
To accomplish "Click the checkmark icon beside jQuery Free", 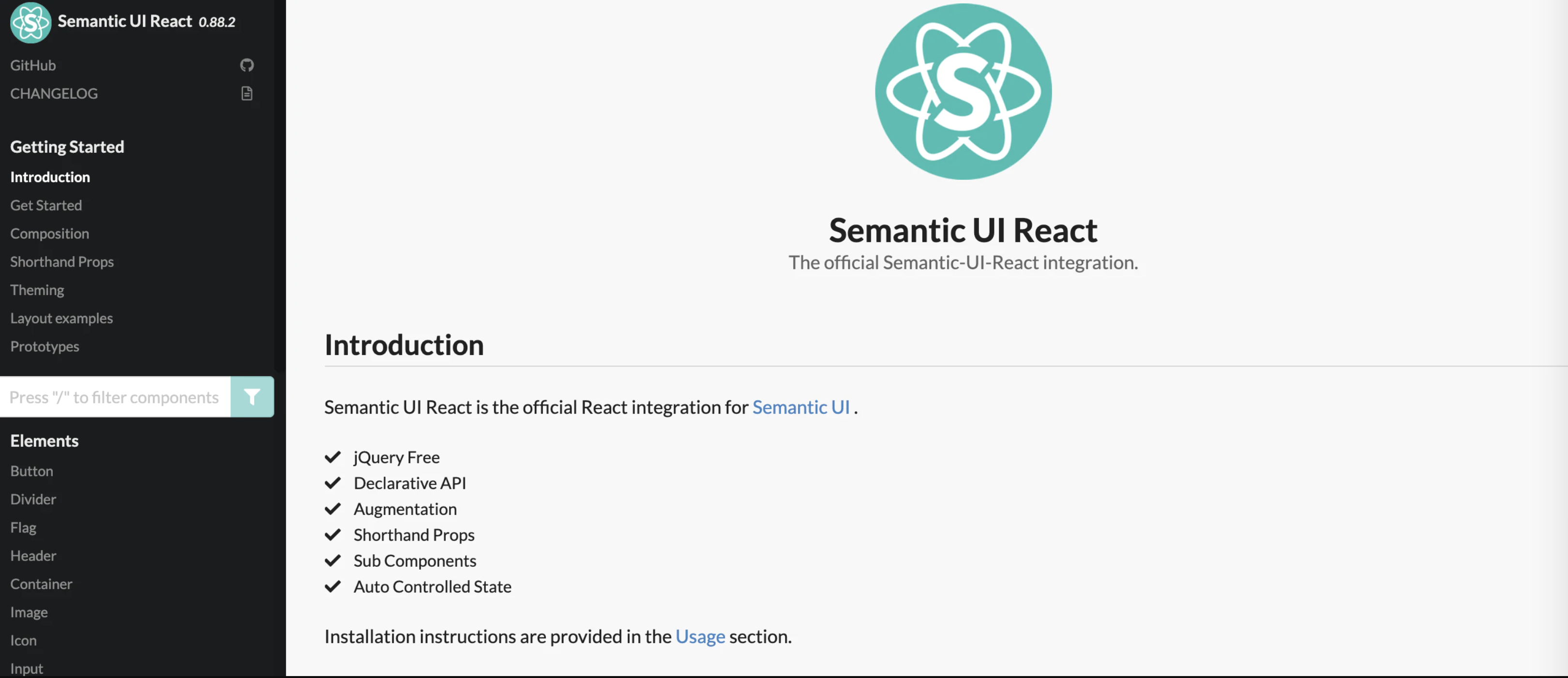I will (332, 457).
